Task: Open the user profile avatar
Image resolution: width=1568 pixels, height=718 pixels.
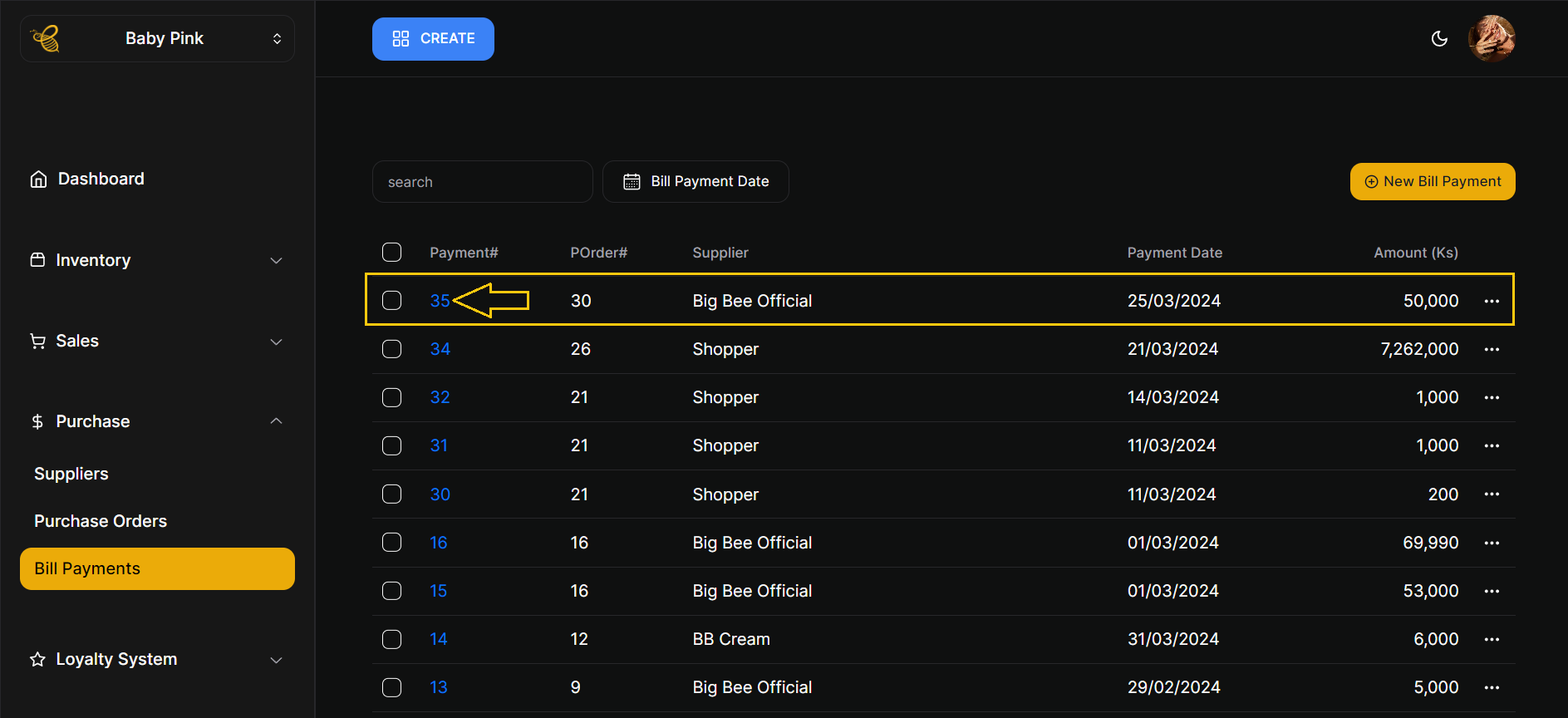Action: tap(1492, 39)
